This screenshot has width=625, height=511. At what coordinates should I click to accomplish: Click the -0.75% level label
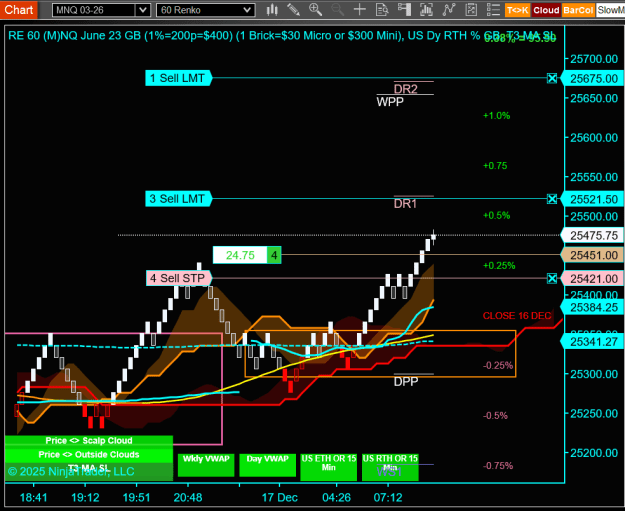coord(498,466)
